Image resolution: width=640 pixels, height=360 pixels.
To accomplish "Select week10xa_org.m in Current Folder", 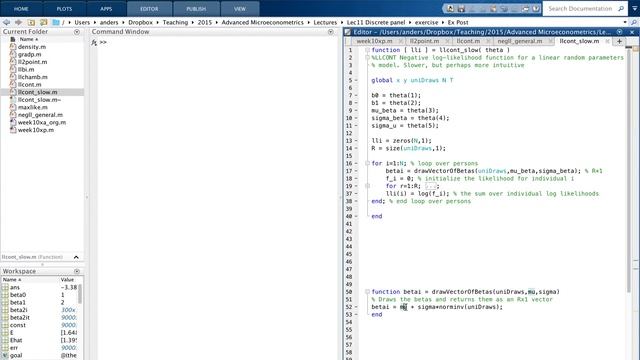I will tap(42, 122).
